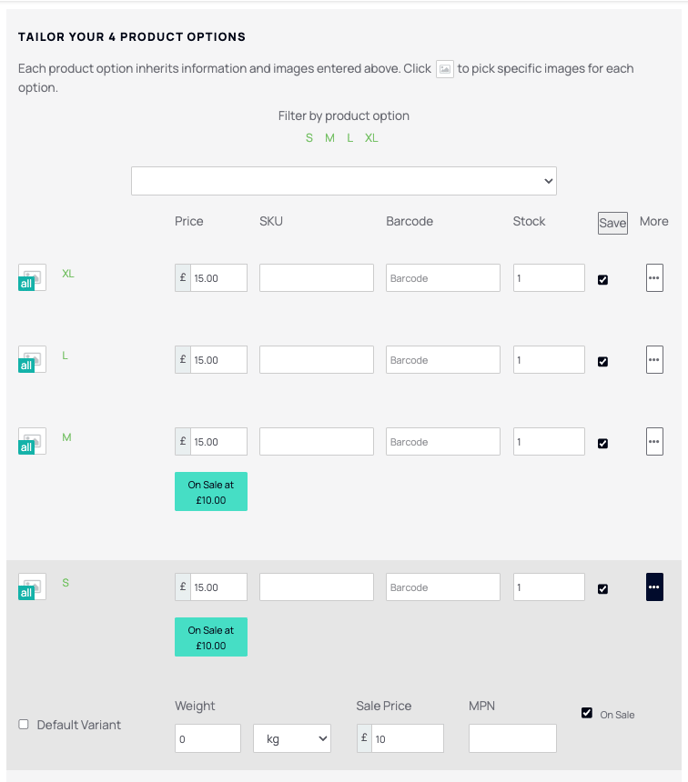Open the kg weight unit dropdown

point(292,739)
